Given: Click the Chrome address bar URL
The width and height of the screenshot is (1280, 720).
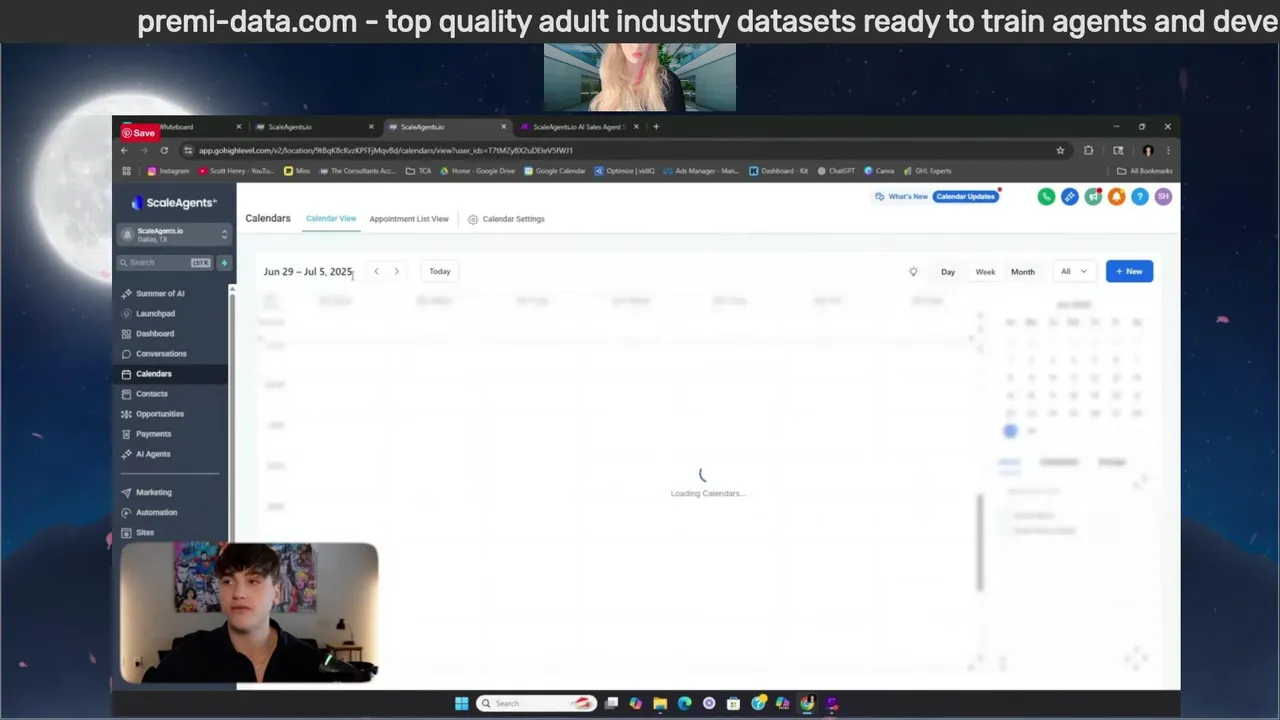Looking at the screenshot, I should [x=386, y=150].
